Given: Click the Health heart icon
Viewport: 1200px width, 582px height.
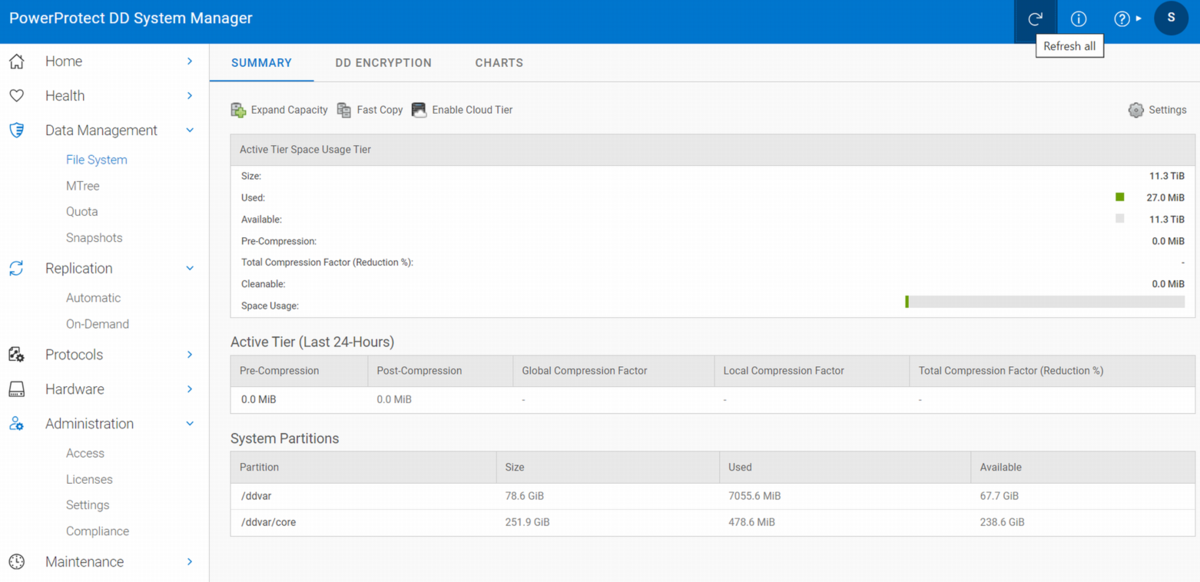Looking at the screenshot, I should (x=17, y=96).
